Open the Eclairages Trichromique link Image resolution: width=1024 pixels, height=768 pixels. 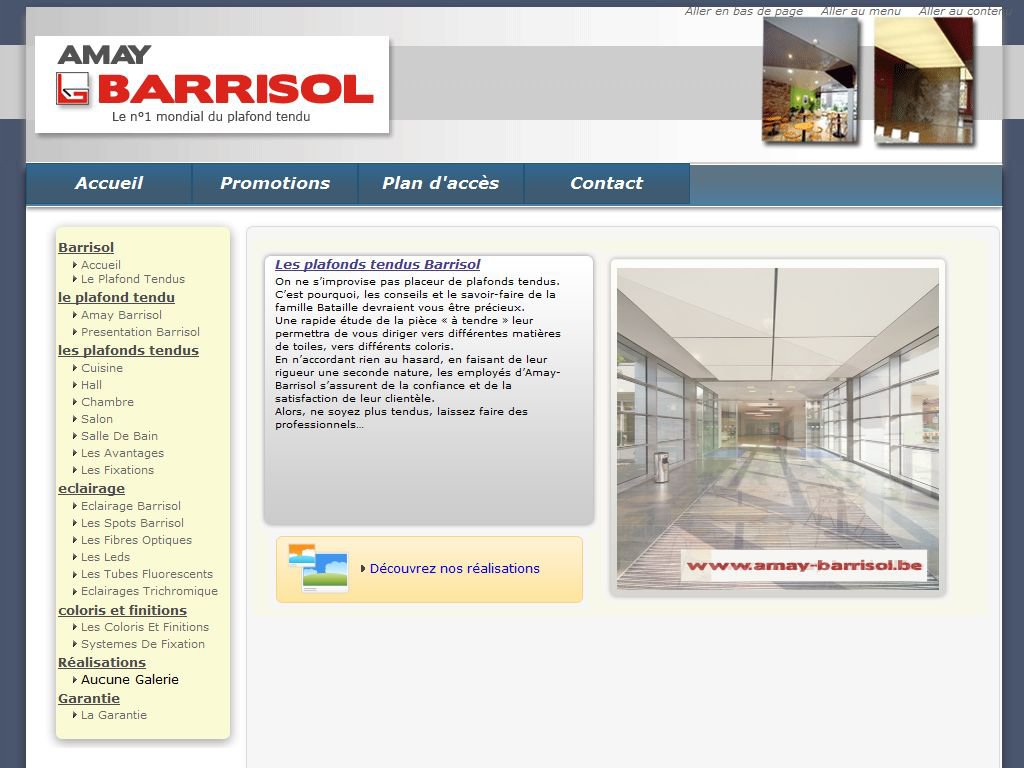150,591
